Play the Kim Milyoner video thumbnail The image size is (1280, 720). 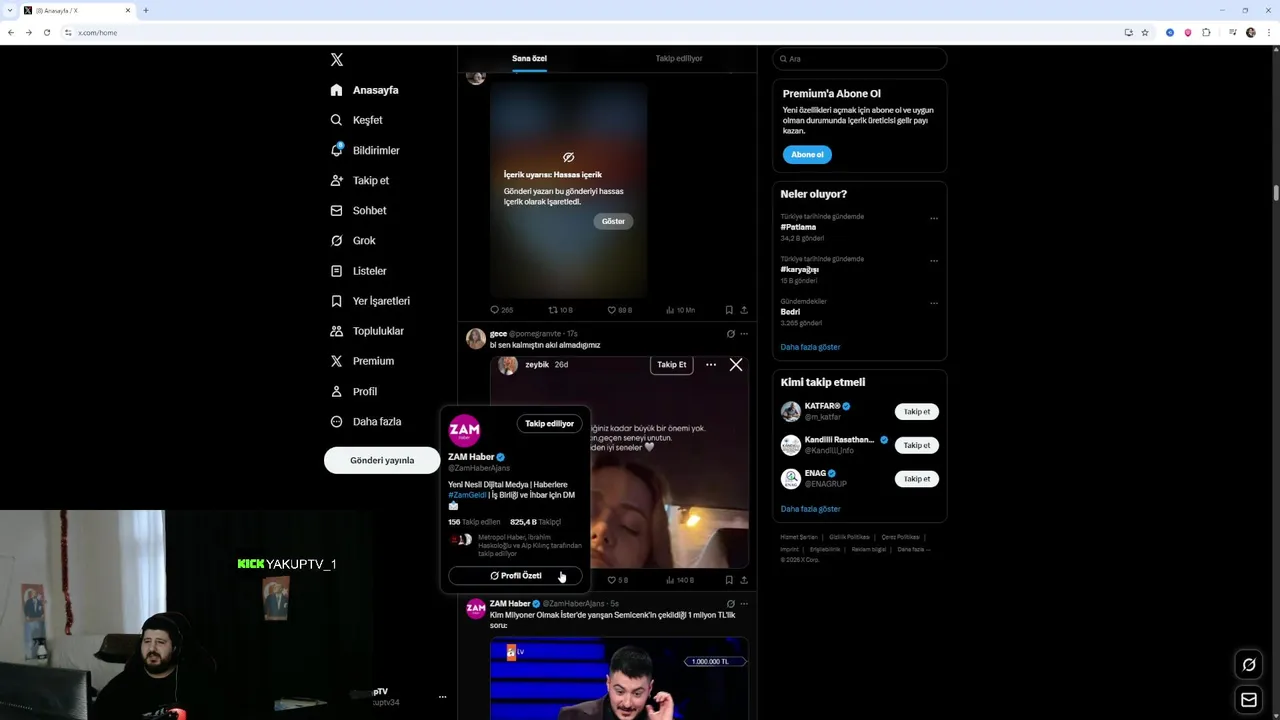pos(619,678)
